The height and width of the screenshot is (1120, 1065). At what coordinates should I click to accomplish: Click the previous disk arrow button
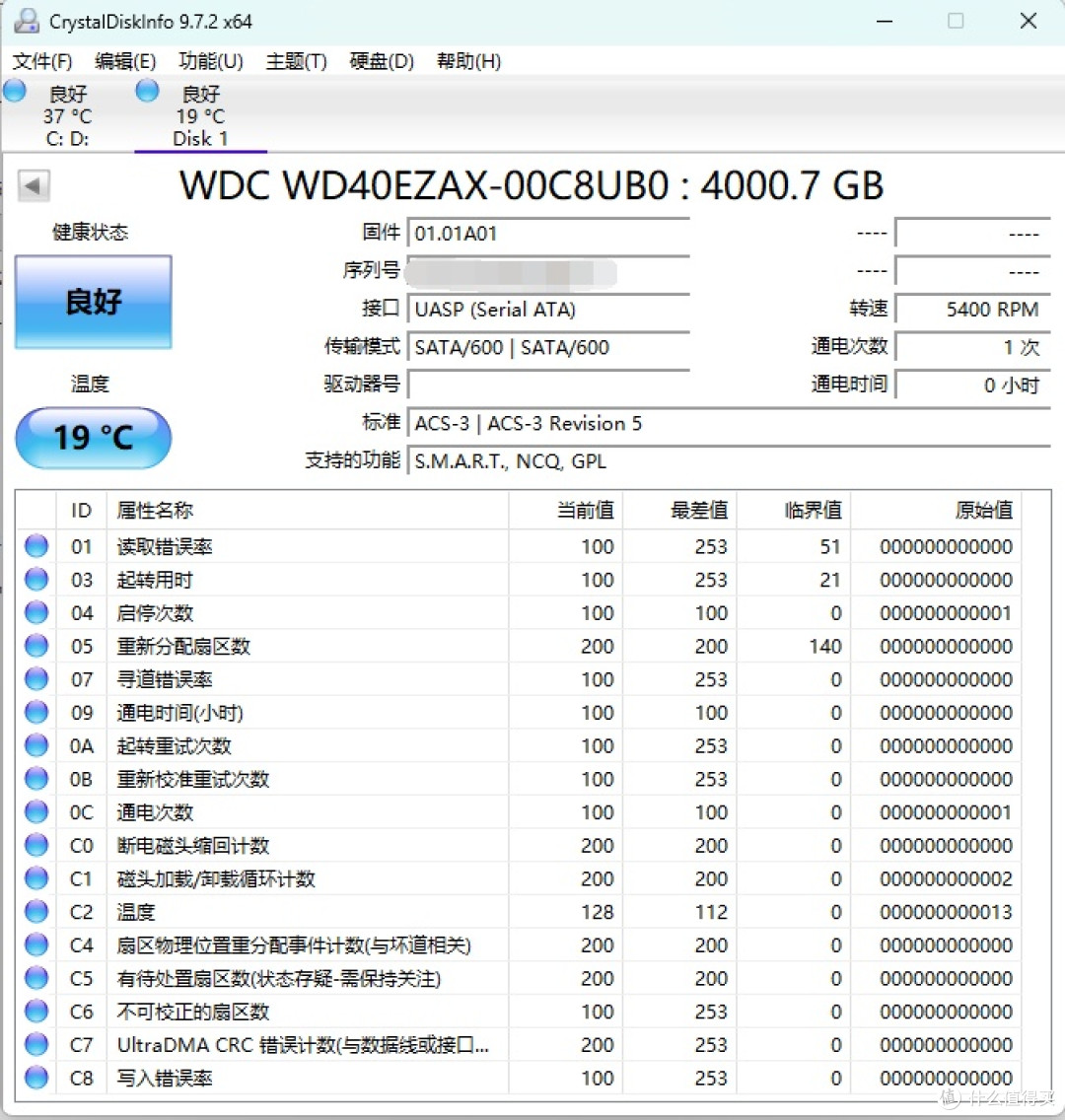point(34,185)
